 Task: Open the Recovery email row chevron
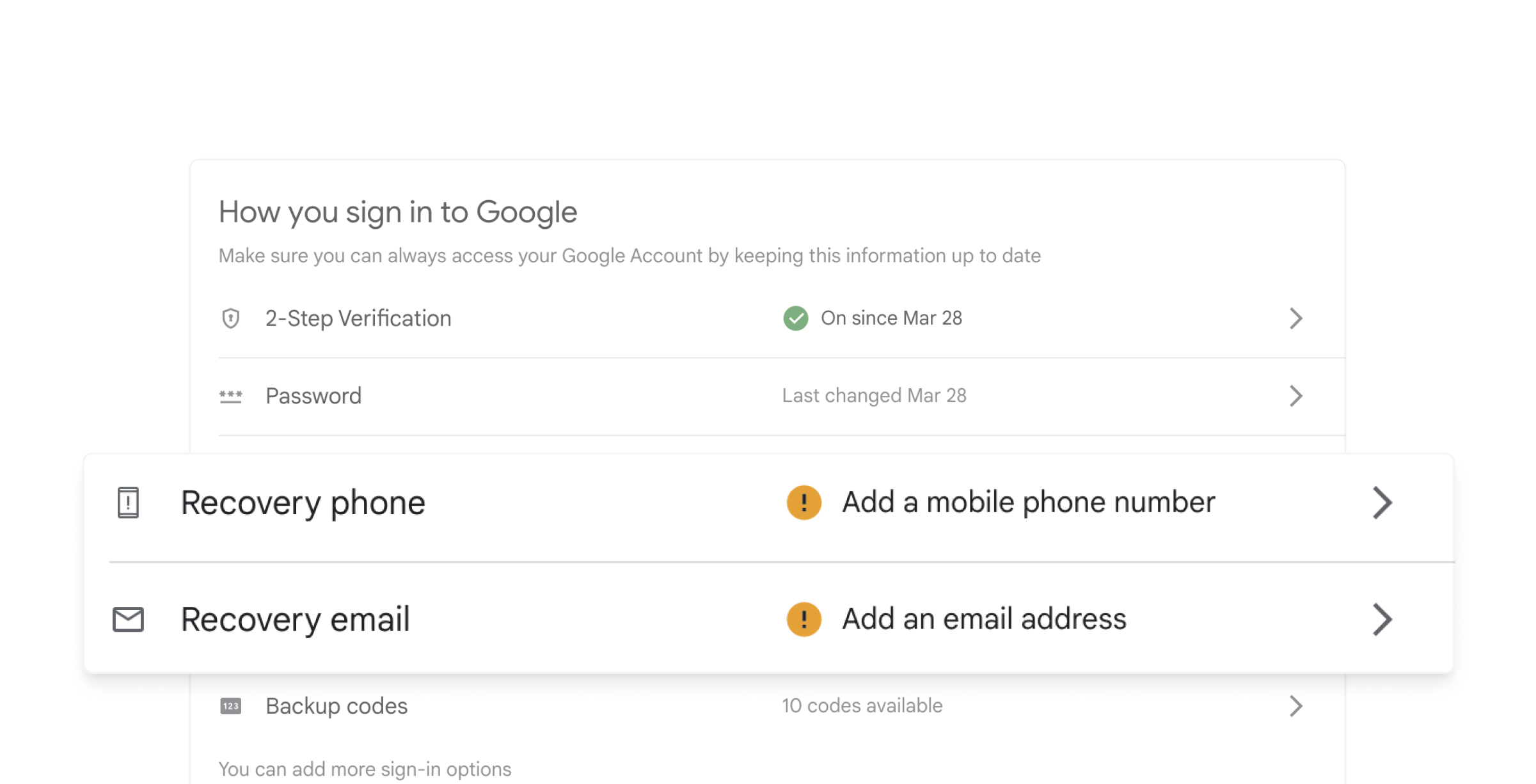tap(1382, 619)
